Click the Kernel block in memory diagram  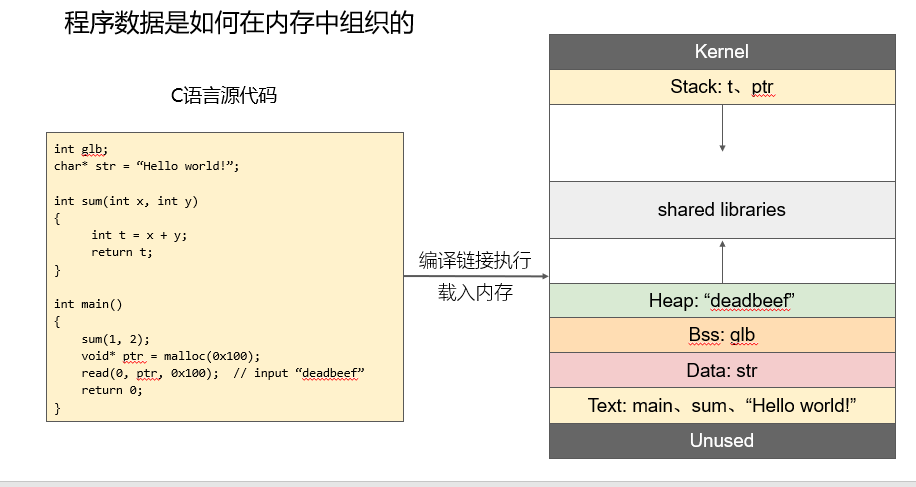721,52
